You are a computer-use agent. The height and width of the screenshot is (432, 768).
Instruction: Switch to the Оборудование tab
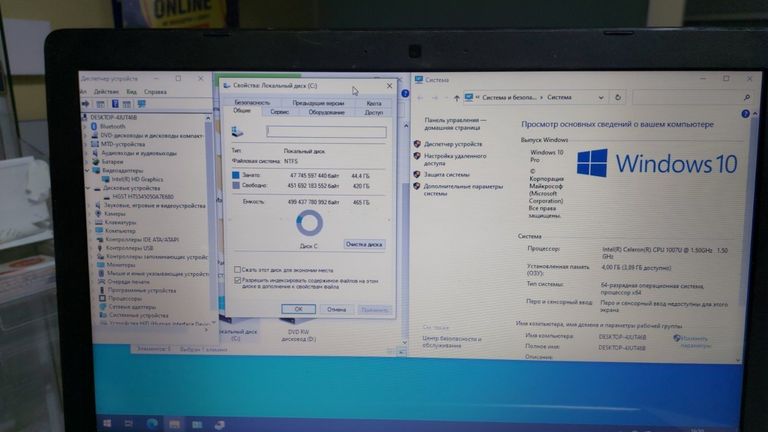pos(327,112)
